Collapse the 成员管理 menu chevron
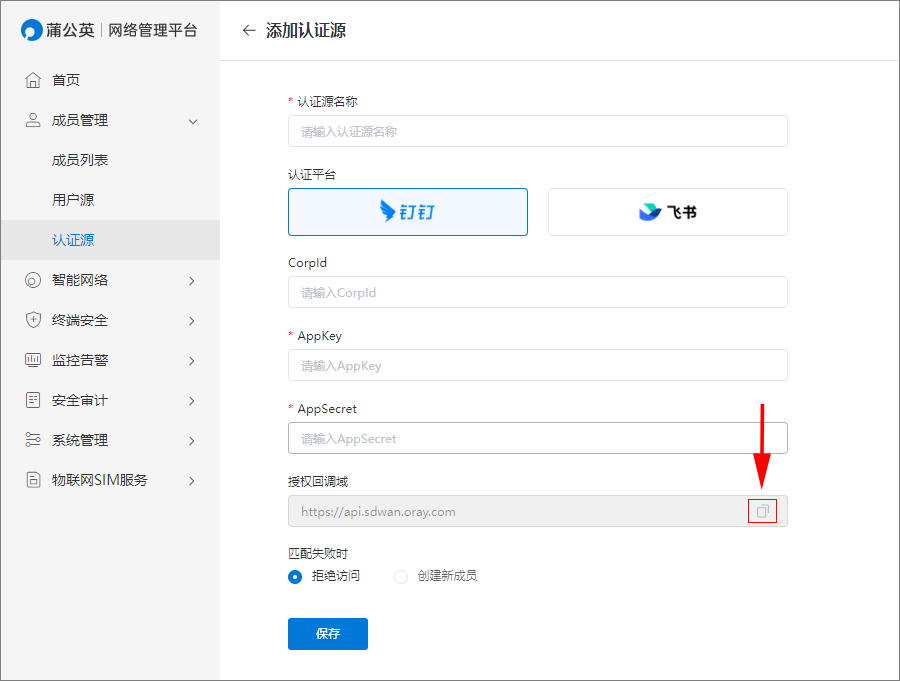Image resolution: width=900 pixels, height=681 pixels. pyautogui.click(x=193, y=121)
